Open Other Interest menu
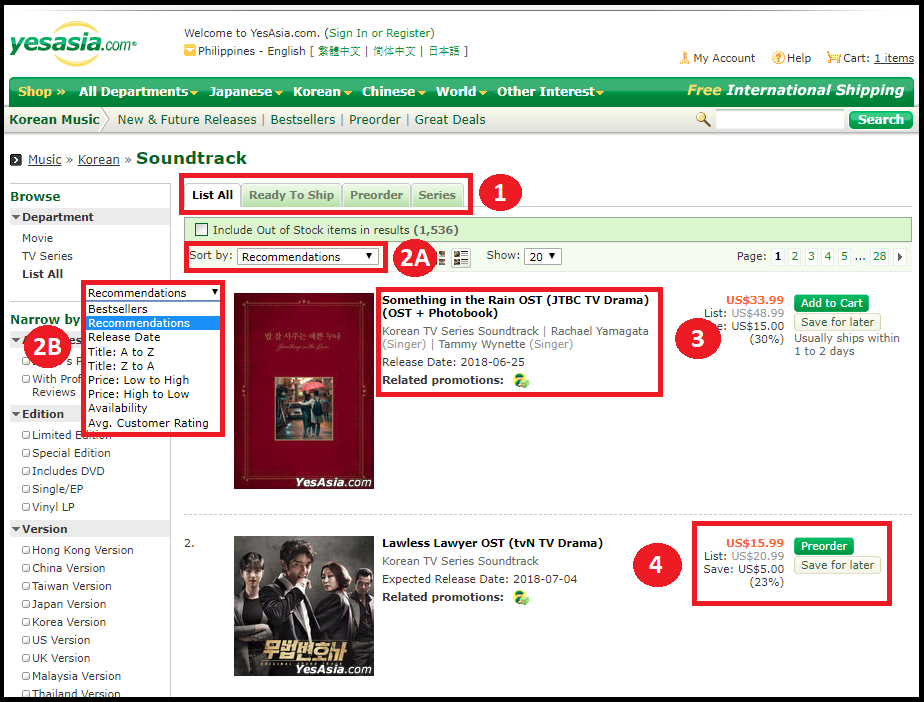924x702 pixels. 550,92
